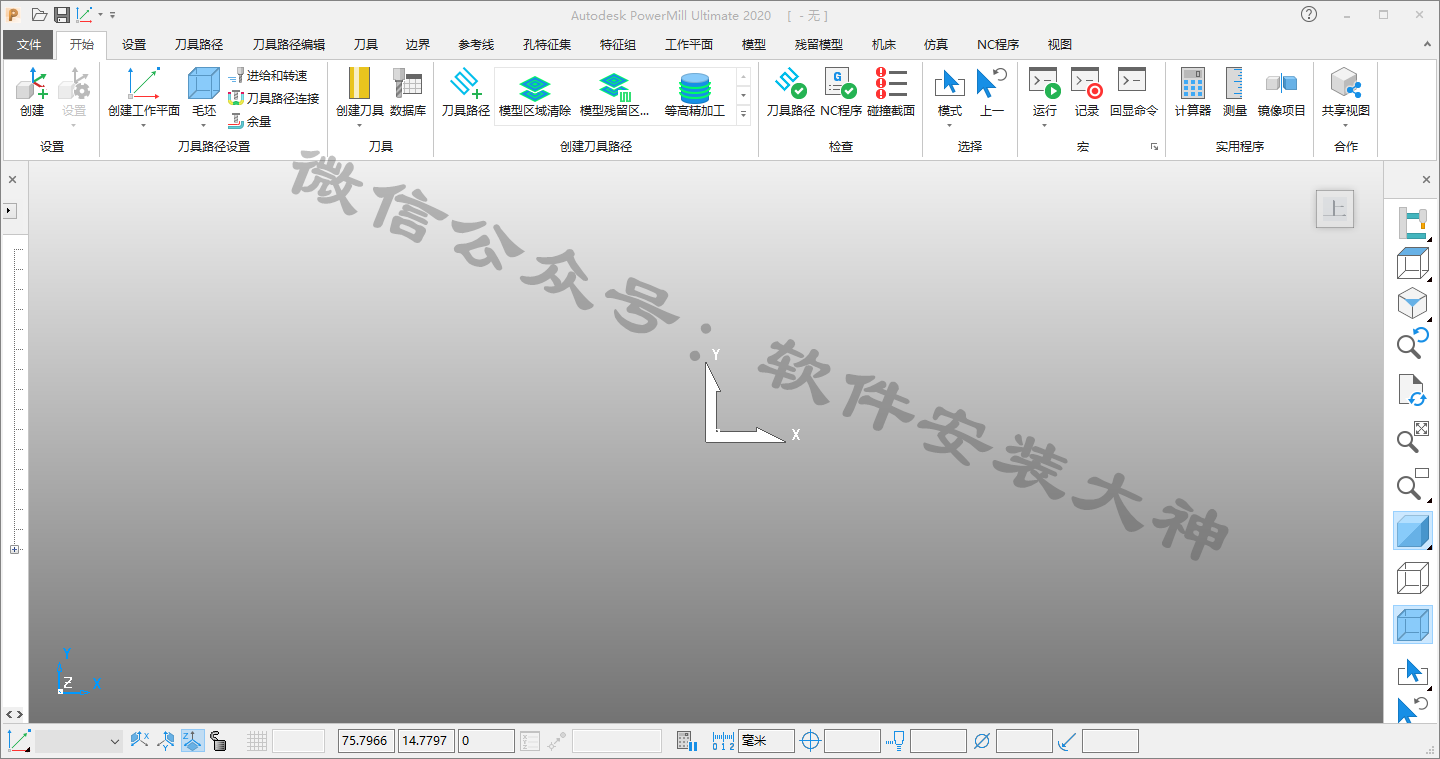Open the 计算器 calculator
1440x759 pixels.
[1192, 93]
